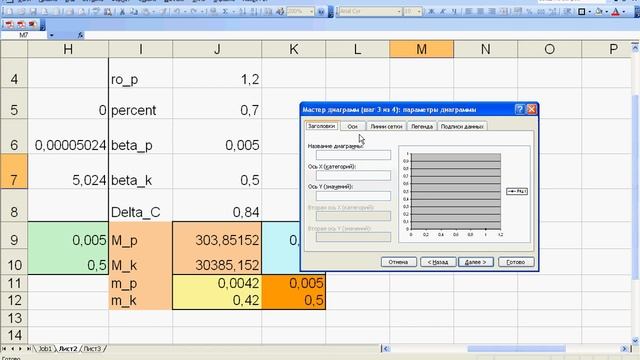Click the Undo arrow icon

(x=178, y=12)
